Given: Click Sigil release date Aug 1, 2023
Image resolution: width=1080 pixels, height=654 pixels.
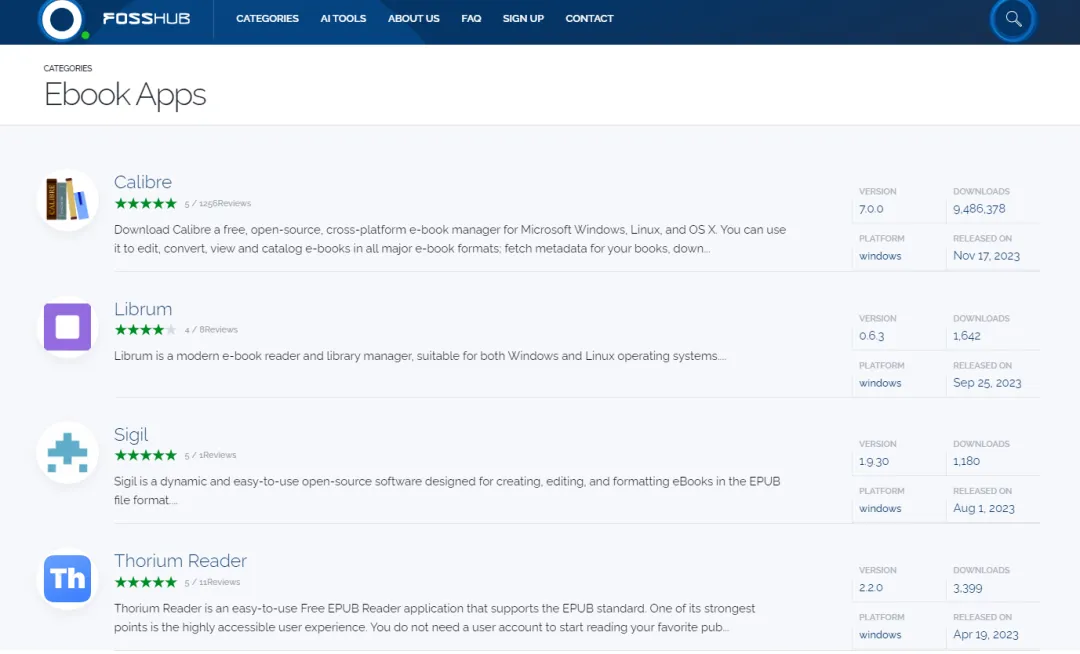Looking at the screenshot, I should [983, 508].
